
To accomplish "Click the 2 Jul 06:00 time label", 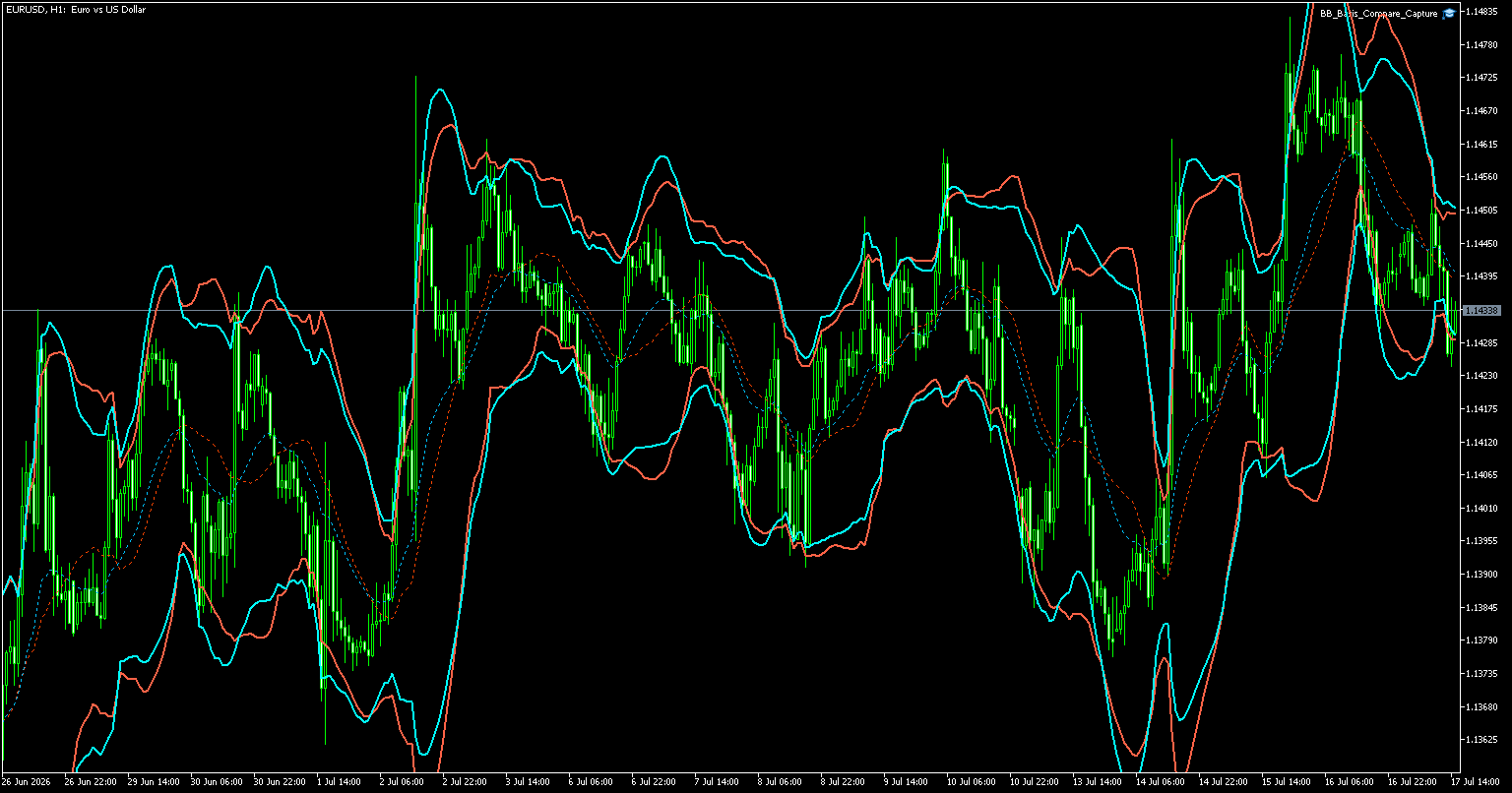I will point(403,782).
